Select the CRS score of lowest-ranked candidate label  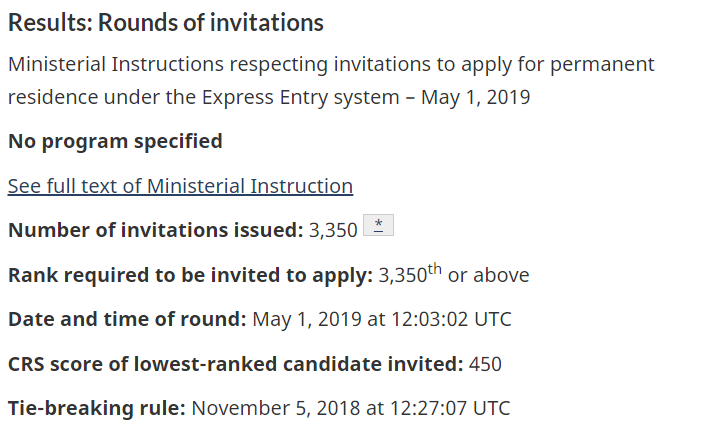[236, 364]
